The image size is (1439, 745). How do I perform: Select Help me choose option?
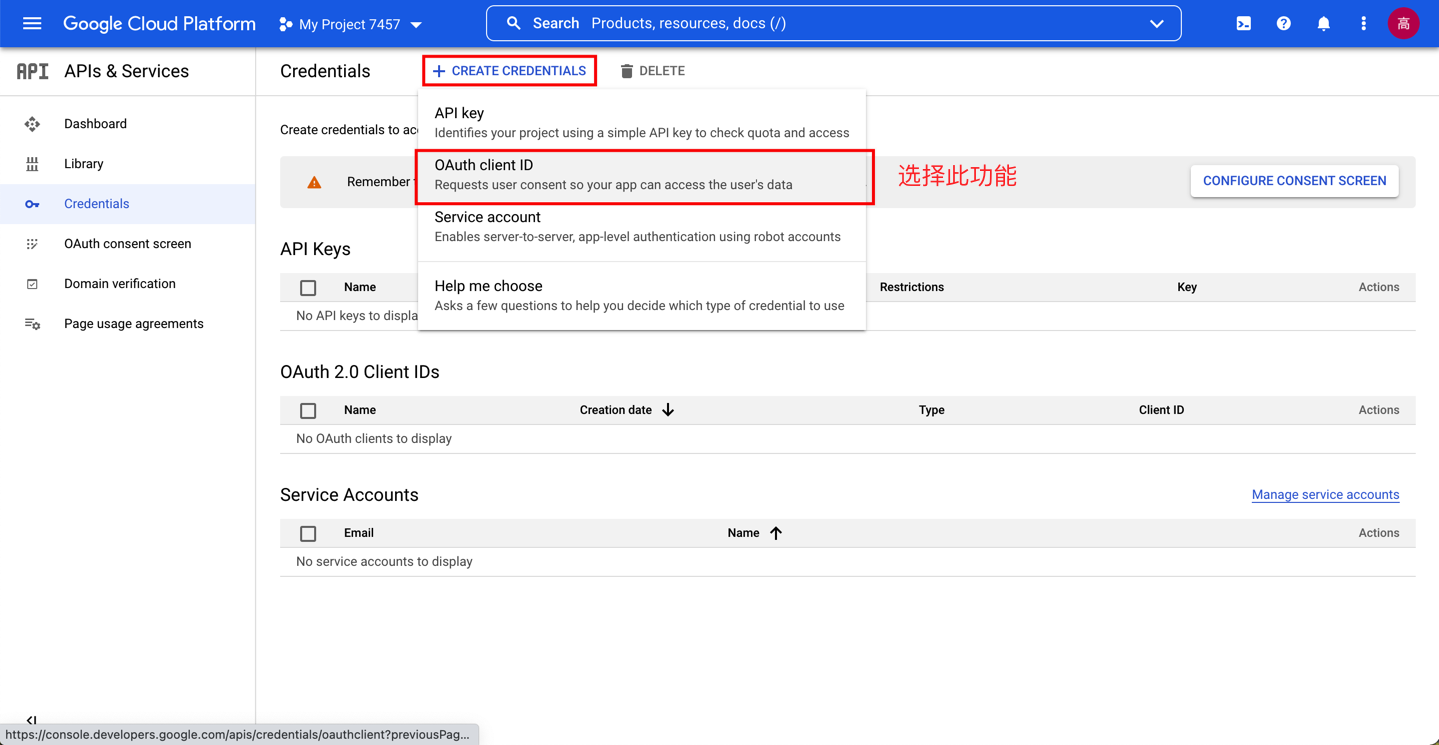642,296
